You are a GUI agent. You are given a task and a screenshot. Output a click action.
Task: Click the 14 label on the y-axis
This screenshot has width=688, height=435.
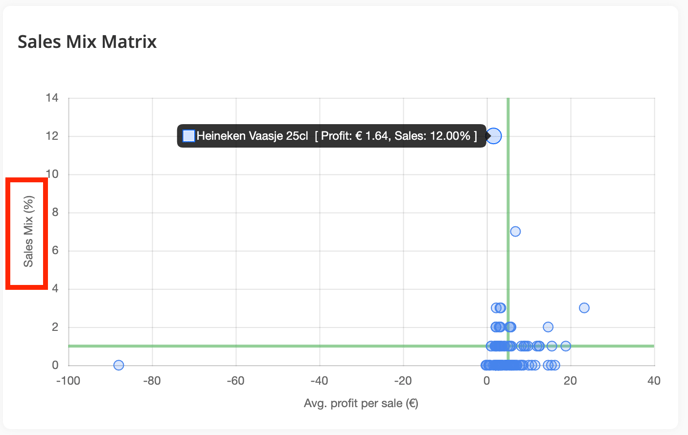pyautogui.click(x=52, y=98)
